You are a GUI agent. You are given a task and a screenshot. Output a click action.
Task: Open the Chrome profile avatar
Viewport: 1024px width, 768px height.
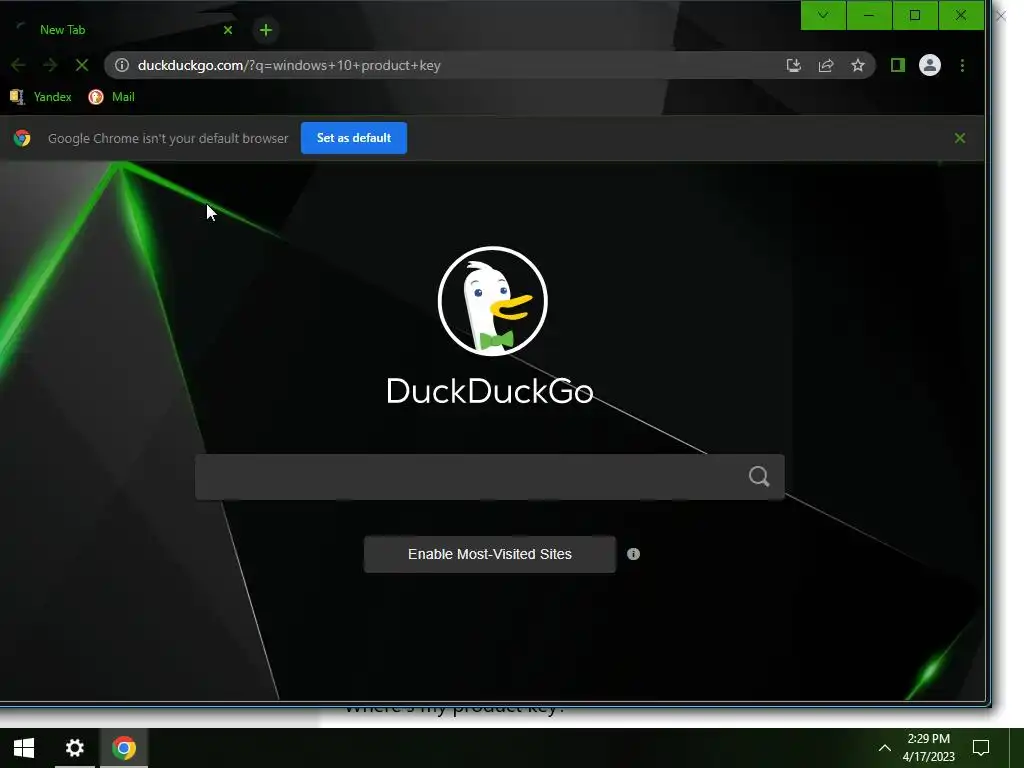pos(930,65)
